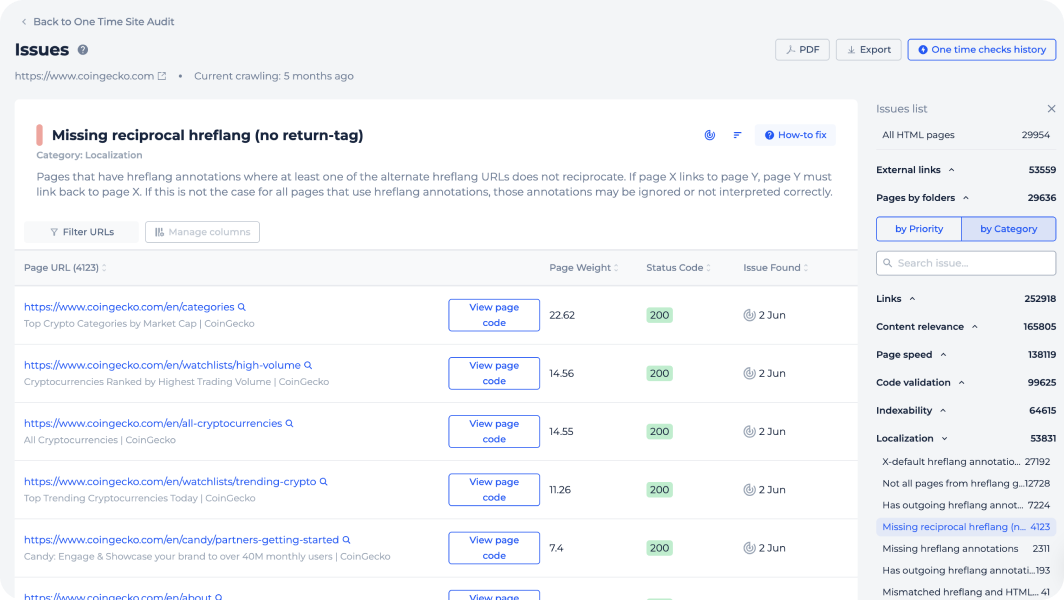The image size is (1064, 600).
Task: Open the candy/partners-getting-started link
Action: [181, 540]
